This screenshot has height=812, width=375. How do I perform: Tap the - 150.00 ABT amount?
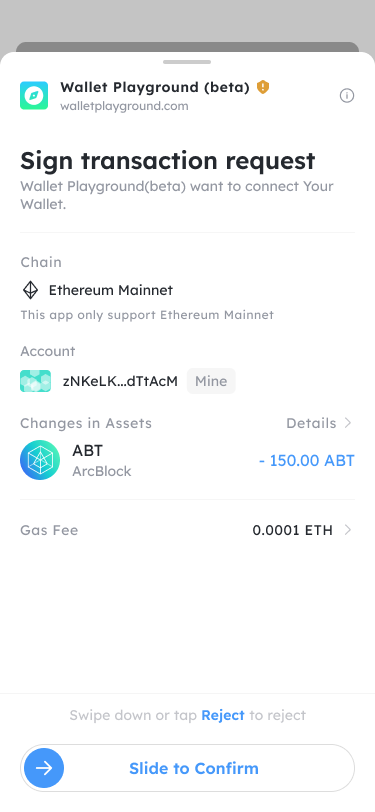[307, 460]
